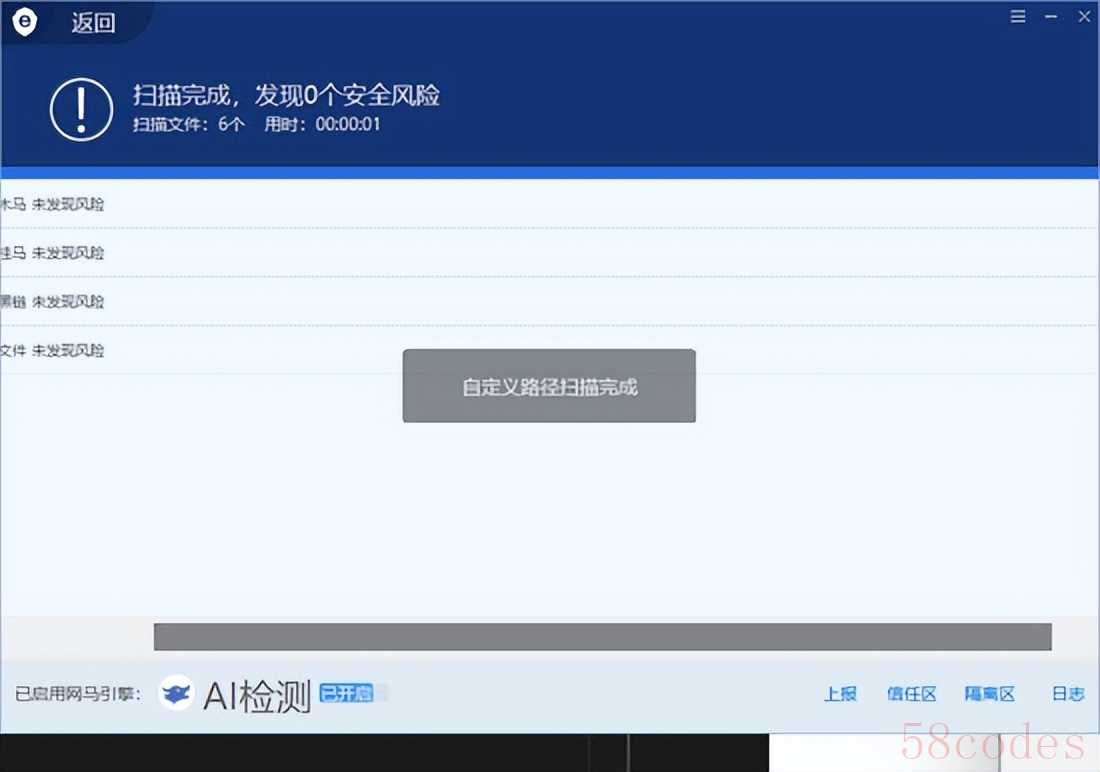Screen dimensions: 1100x772
Task: Select the 文件 未发现风险 row
Action: 549,350
